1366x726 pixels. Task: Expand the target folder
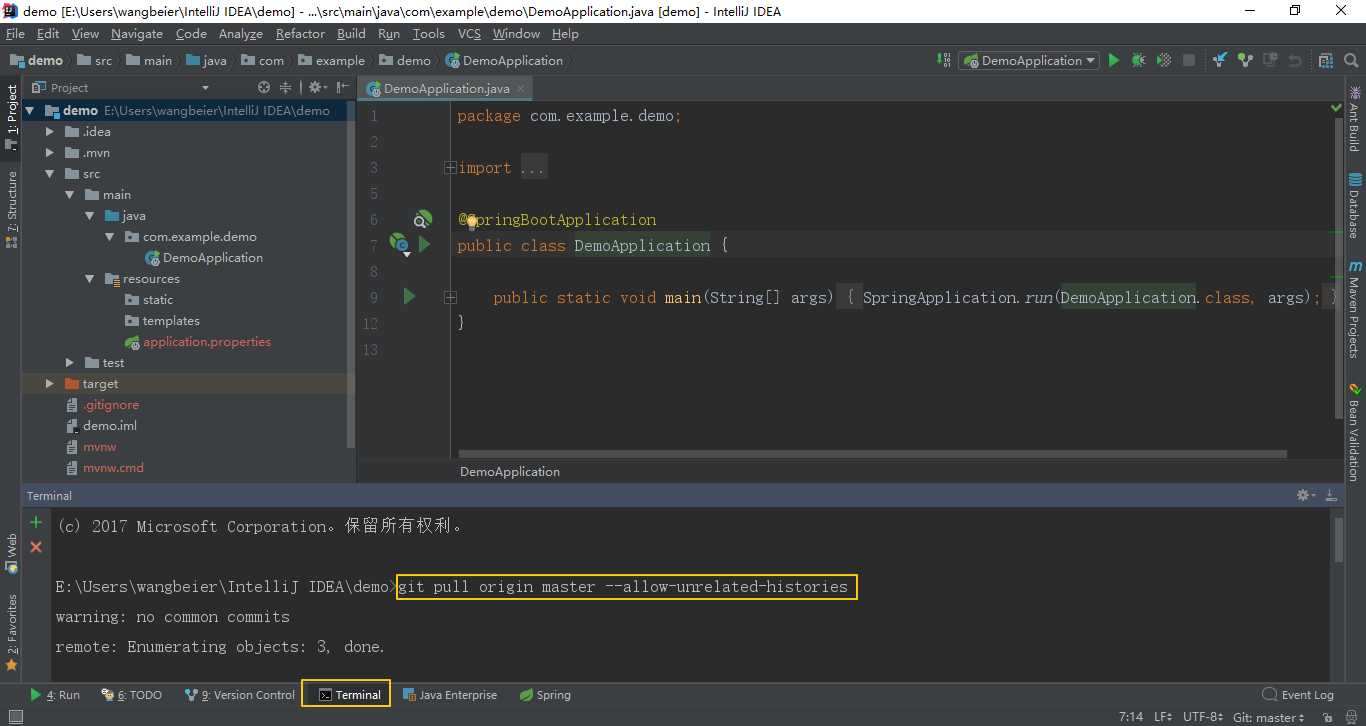pyautogui.click(x=50, y=383)
